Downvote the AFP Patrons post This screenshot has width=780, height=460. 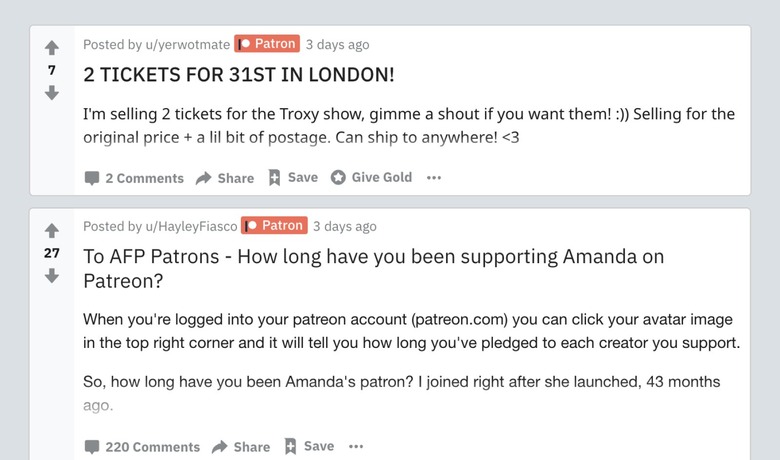[52, 275]
